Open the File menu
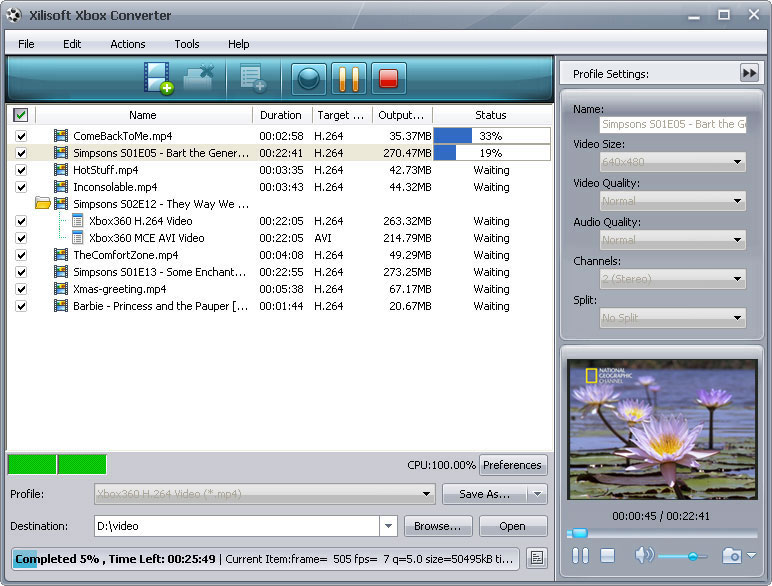 26,44
